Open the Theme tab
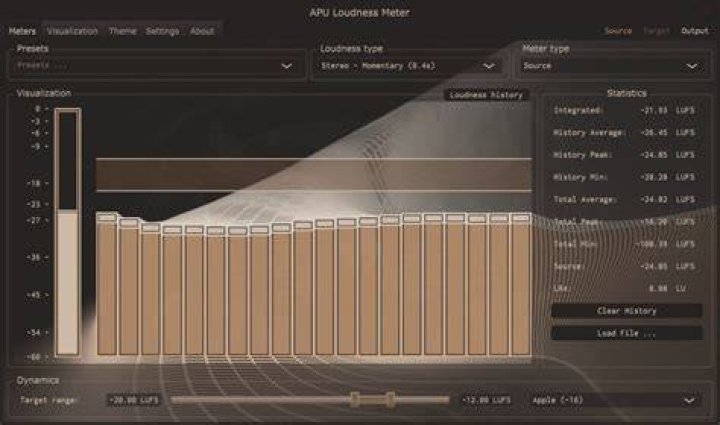 (123, 31)
